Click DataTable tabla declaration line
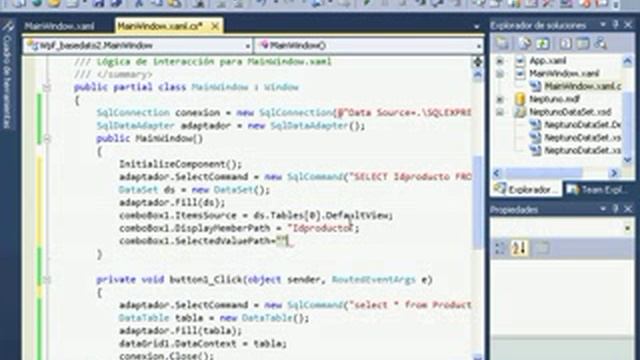 coord(214,318)
